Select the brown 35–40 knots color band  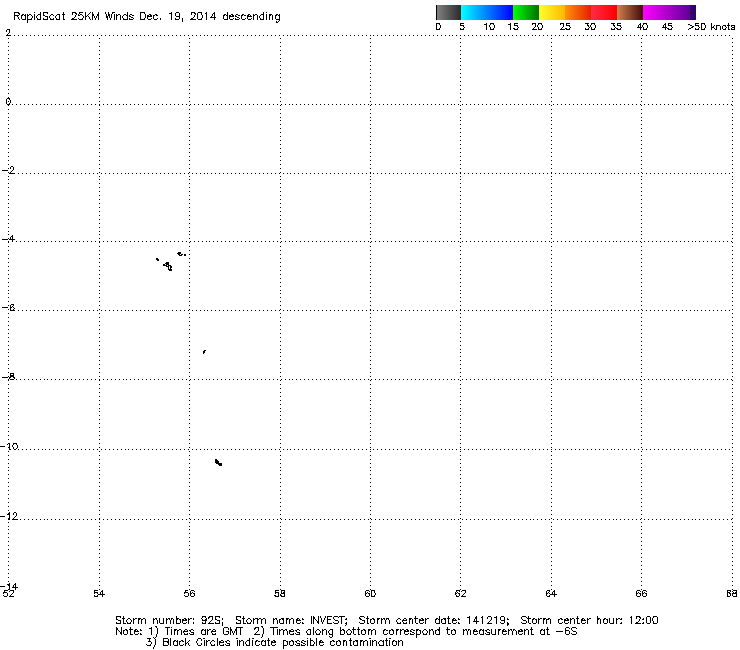coord(630,12)
